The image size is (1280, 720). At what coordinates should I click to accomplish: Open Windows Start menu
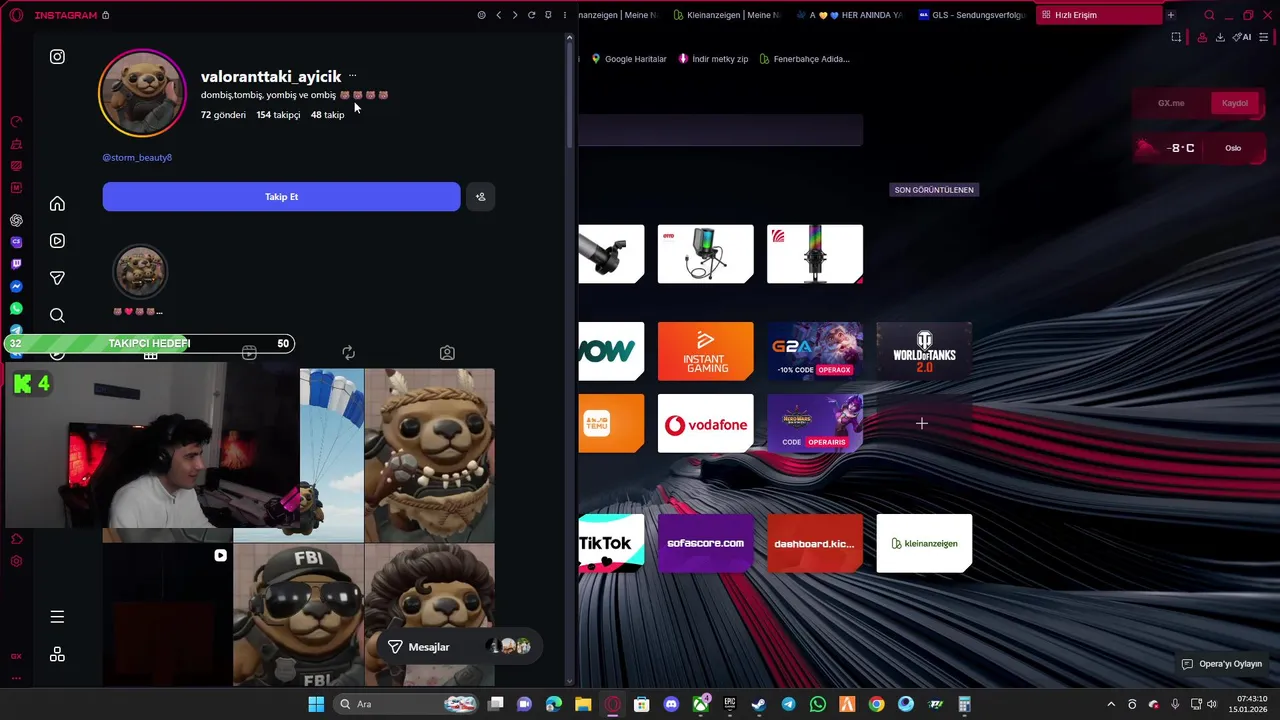(x=316, y=704)
